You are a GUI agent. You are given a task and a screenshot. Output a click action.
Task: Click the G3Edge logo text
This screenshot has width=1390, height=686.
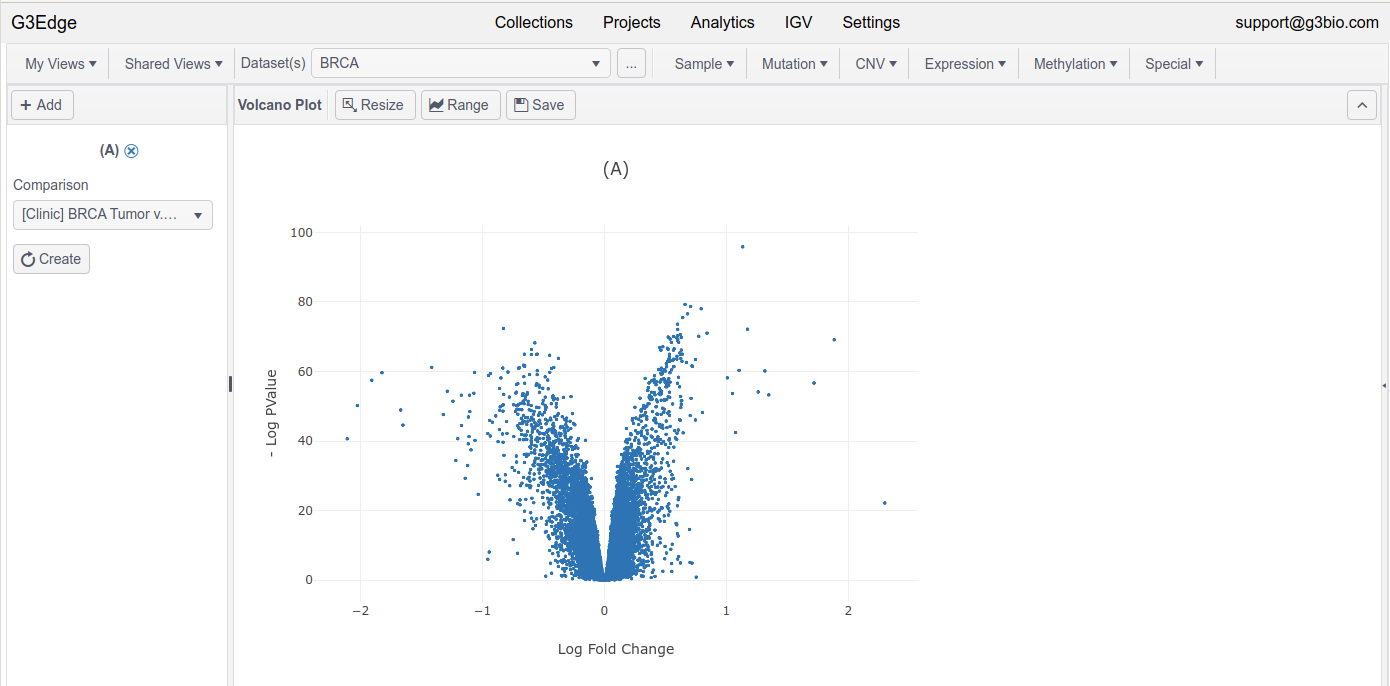coord(44,22)
